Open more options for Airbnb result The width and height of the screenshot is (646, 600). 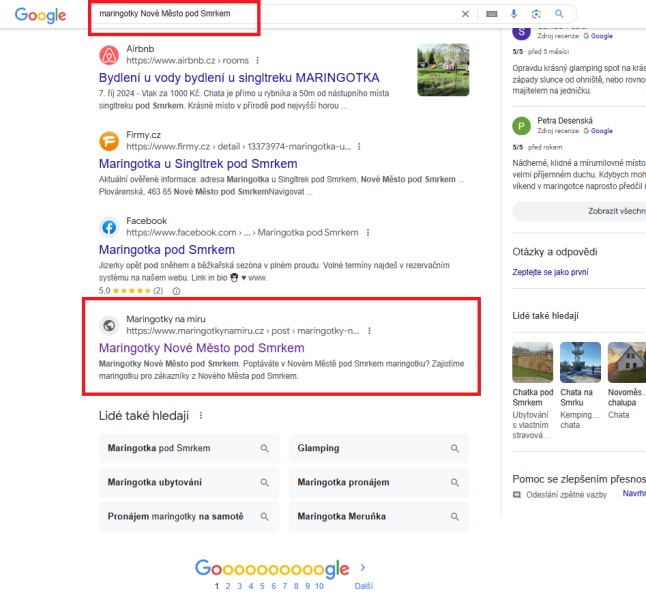(257, 61)
